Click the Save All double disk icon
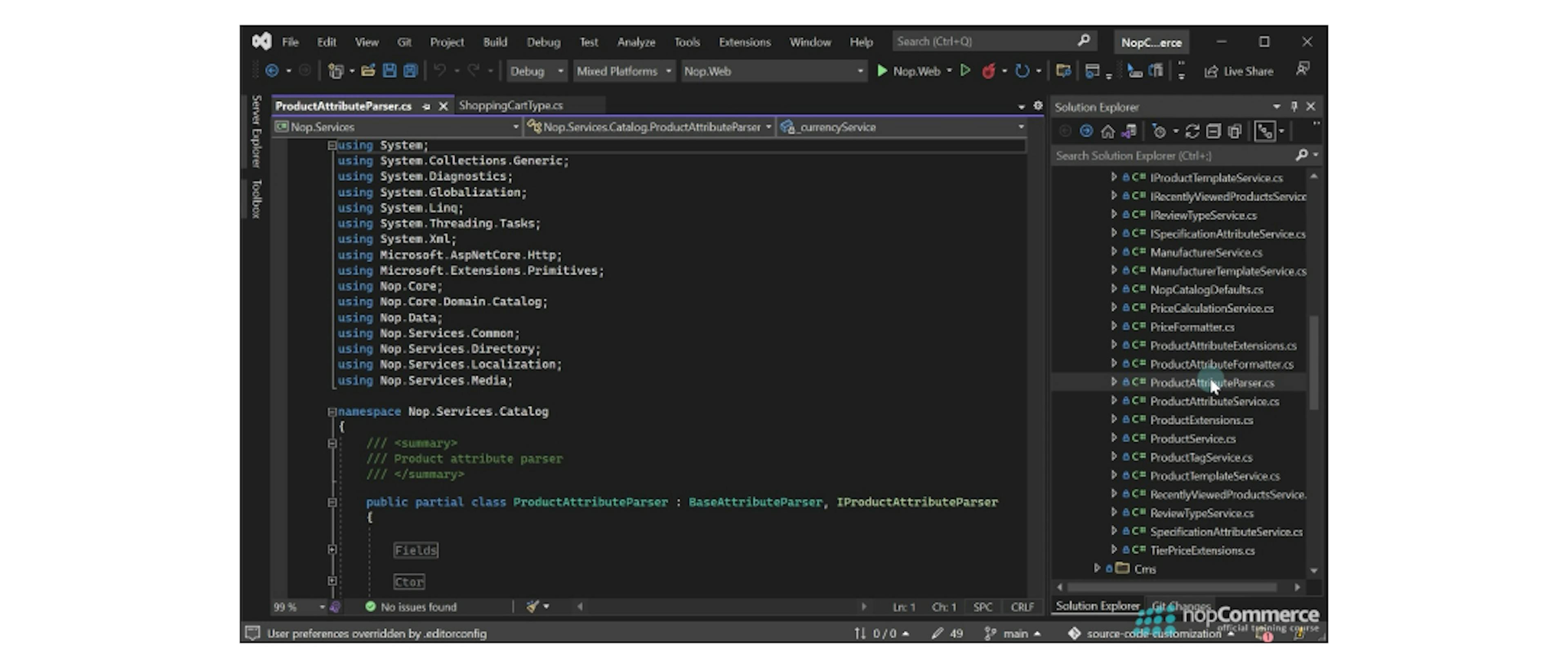1568x668 pixels. tap(410, 71)
